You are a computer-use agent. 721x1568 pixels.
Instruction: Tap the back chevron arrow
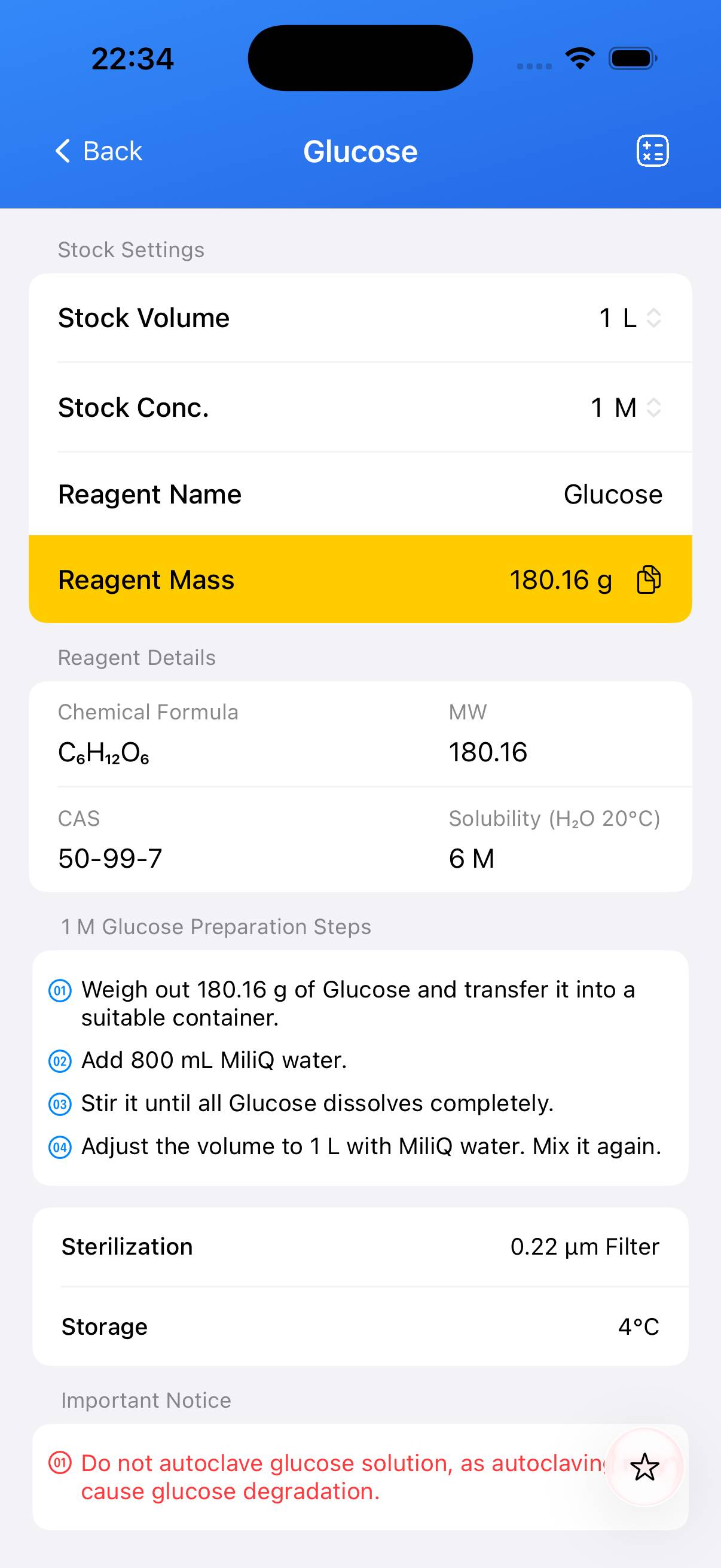point(63,151)
